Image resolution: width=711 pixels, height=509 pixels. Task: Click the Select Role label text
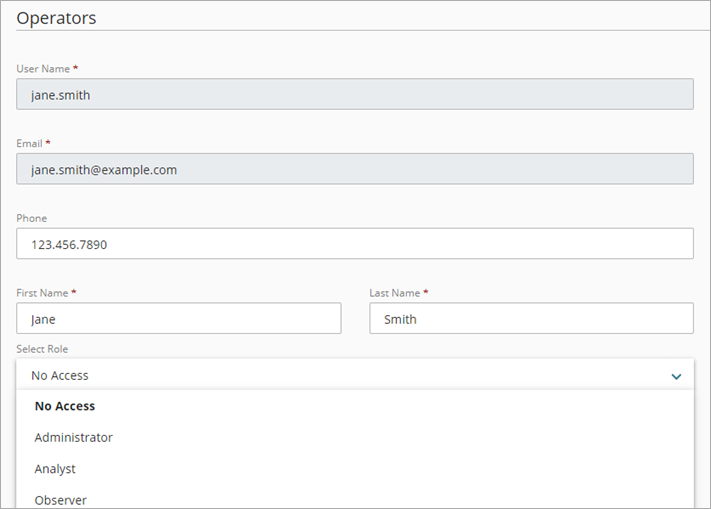click(x=42, y=349)
